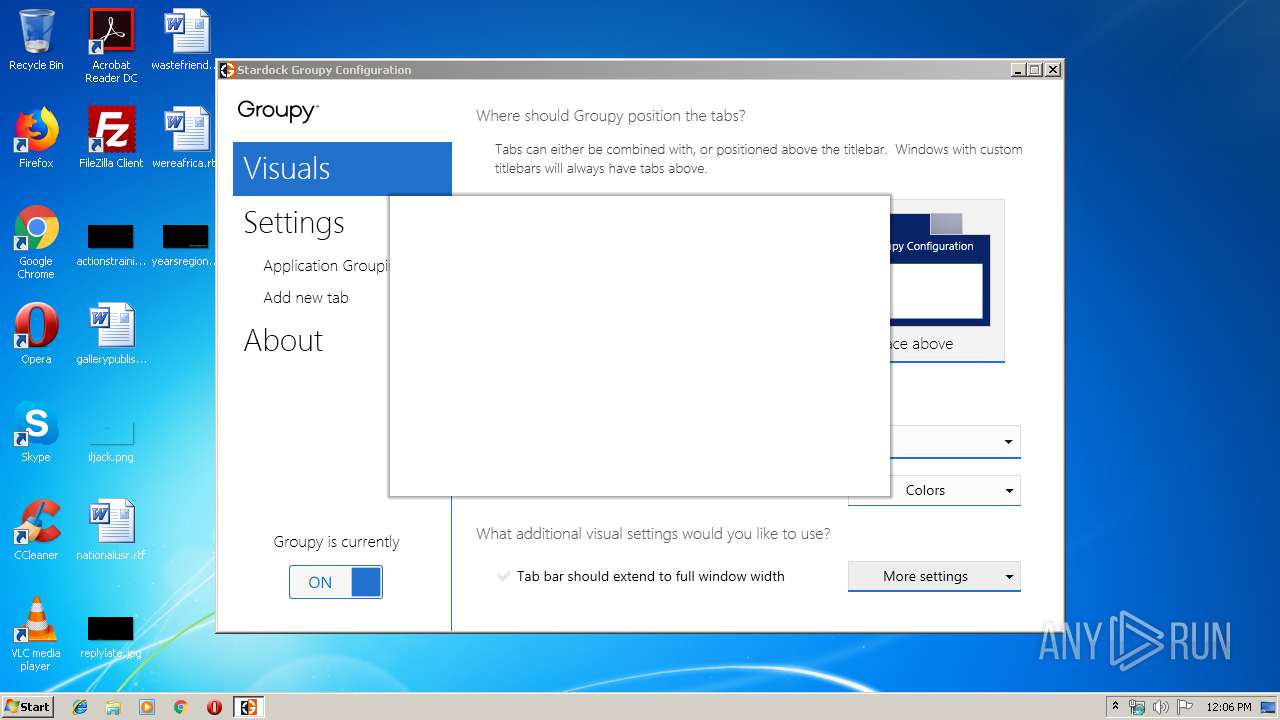Toggle the Groupy ON switch
Viewport: 1280px width, 720px height.
[x=336, y=582]
